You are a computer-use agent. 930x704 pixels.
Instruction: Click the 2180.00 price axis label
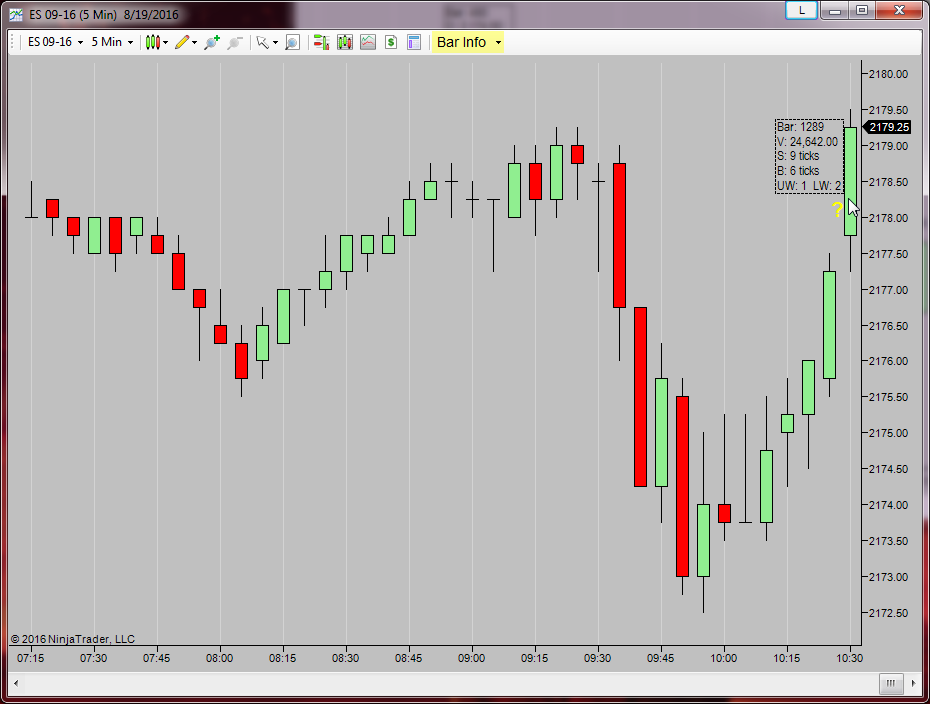pos(888,74)
